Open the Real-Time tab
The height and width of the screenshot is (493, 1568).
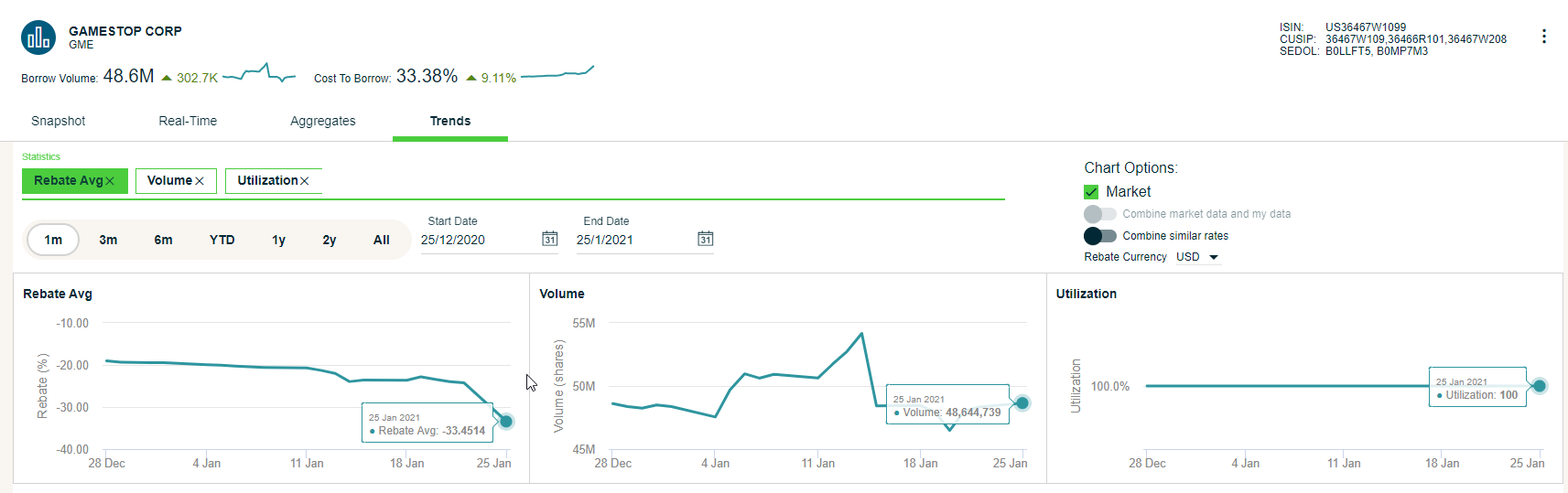(188, 121)
